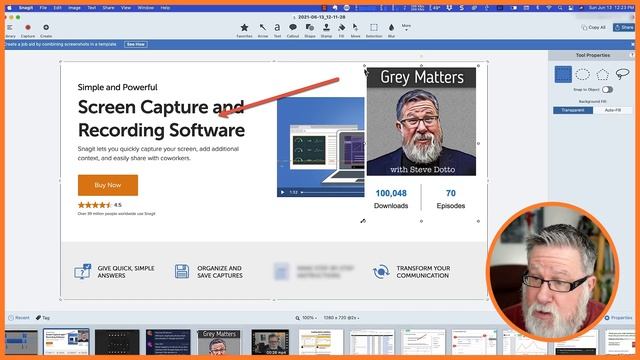Open the Text menu

click(x=92, y=8)
